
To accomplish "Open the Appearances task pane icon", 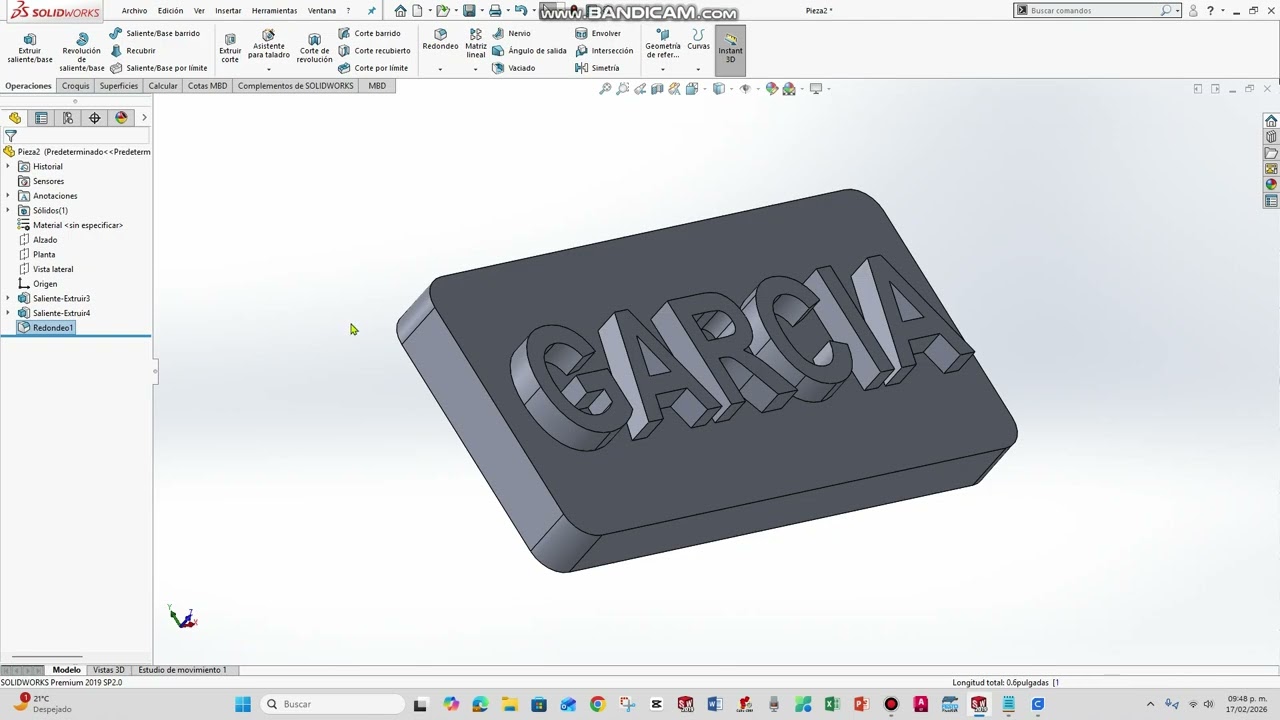I will [x=1271, y=185].
